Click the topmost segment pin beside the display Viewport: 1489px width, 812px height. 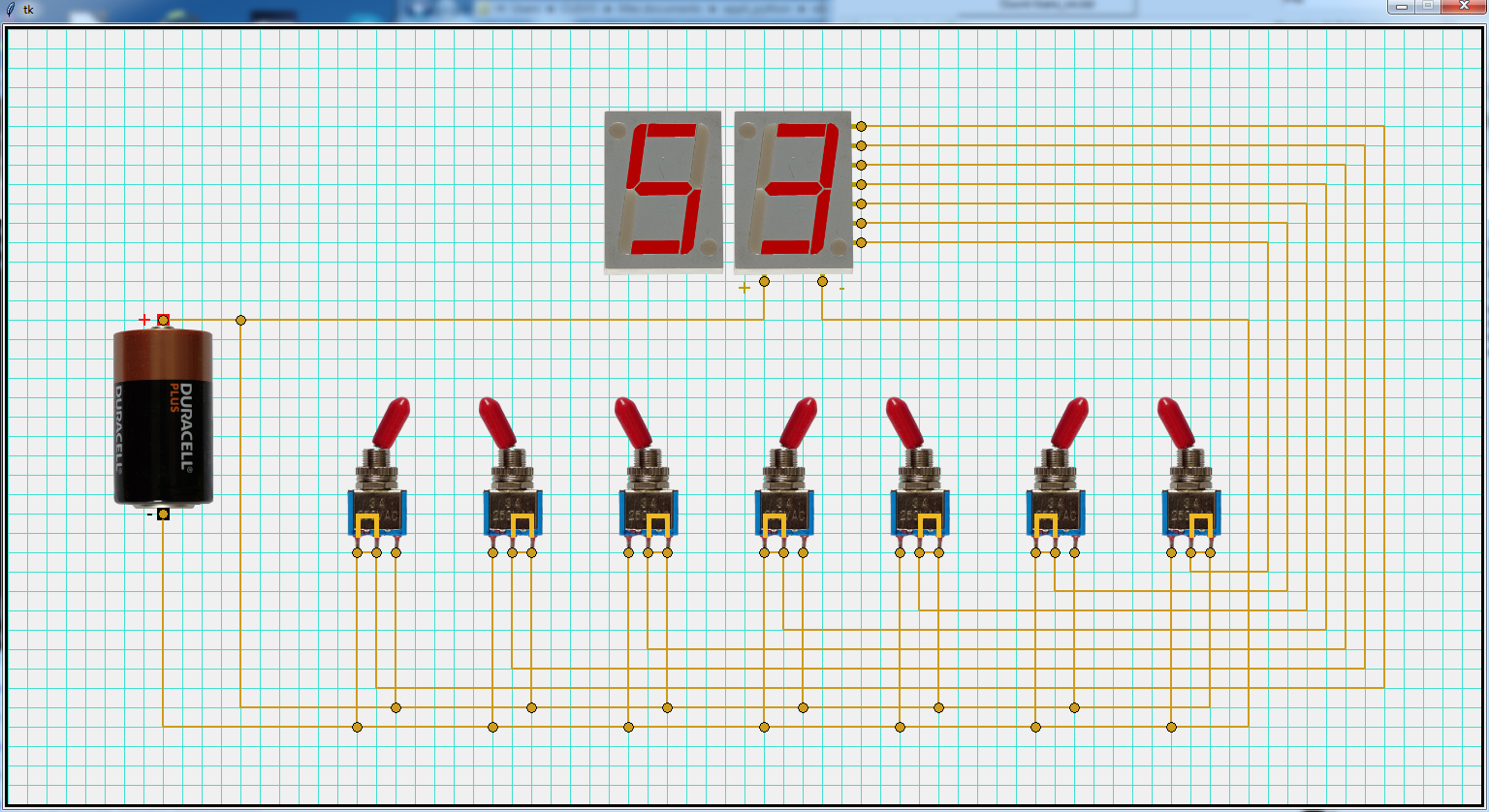tap(861, 126)
